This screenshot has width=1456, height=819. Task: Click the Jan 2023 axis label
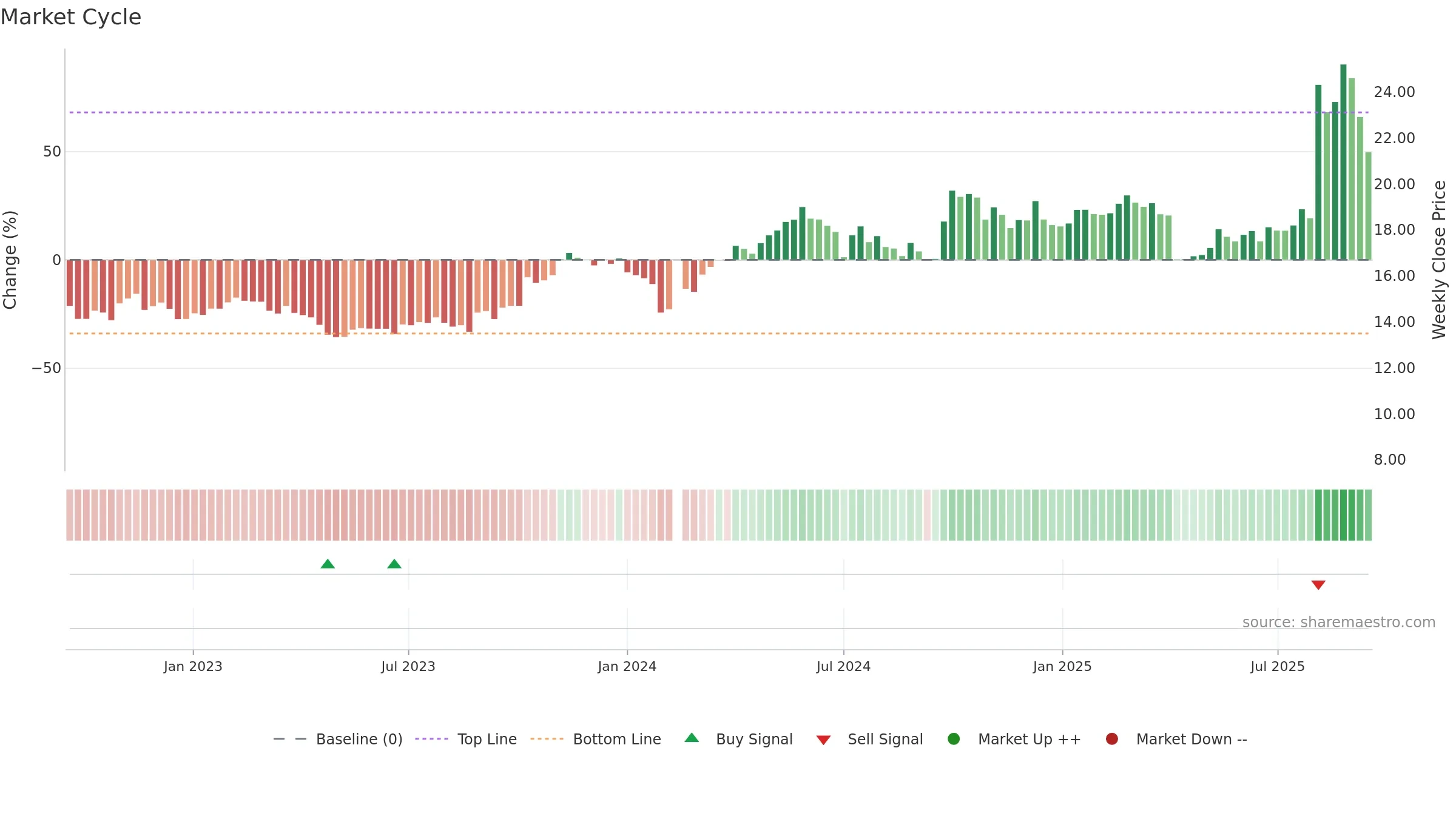click(193, 666)
